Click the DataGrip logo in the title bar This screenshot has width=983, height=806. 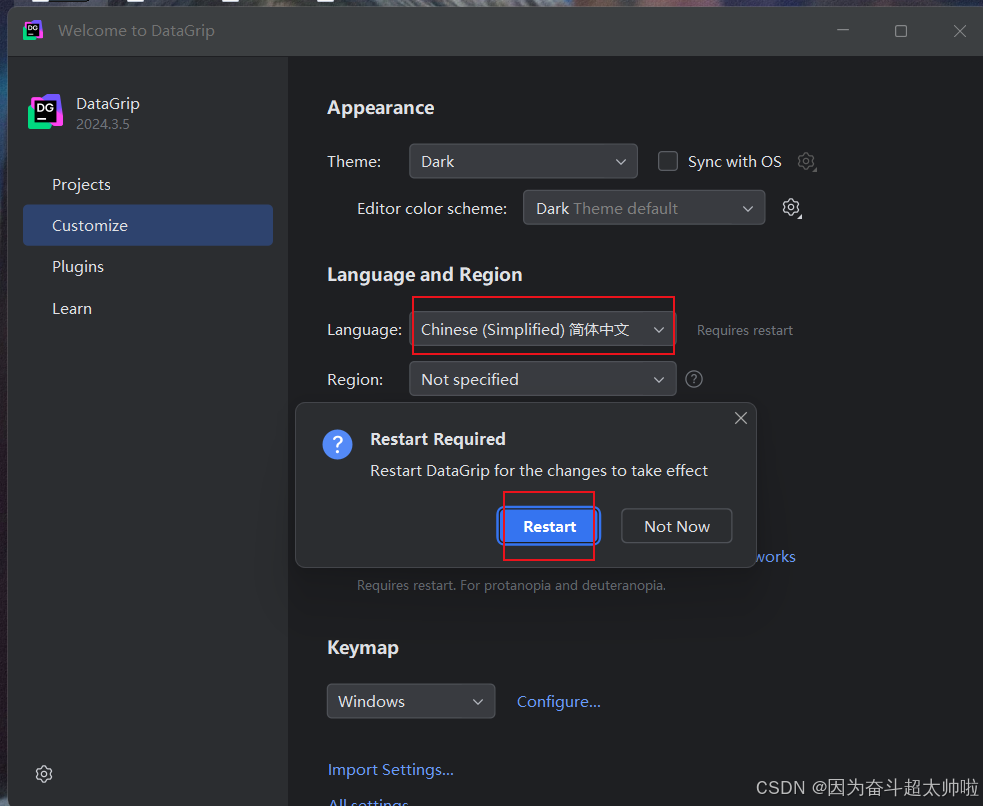tap(33, 30)
